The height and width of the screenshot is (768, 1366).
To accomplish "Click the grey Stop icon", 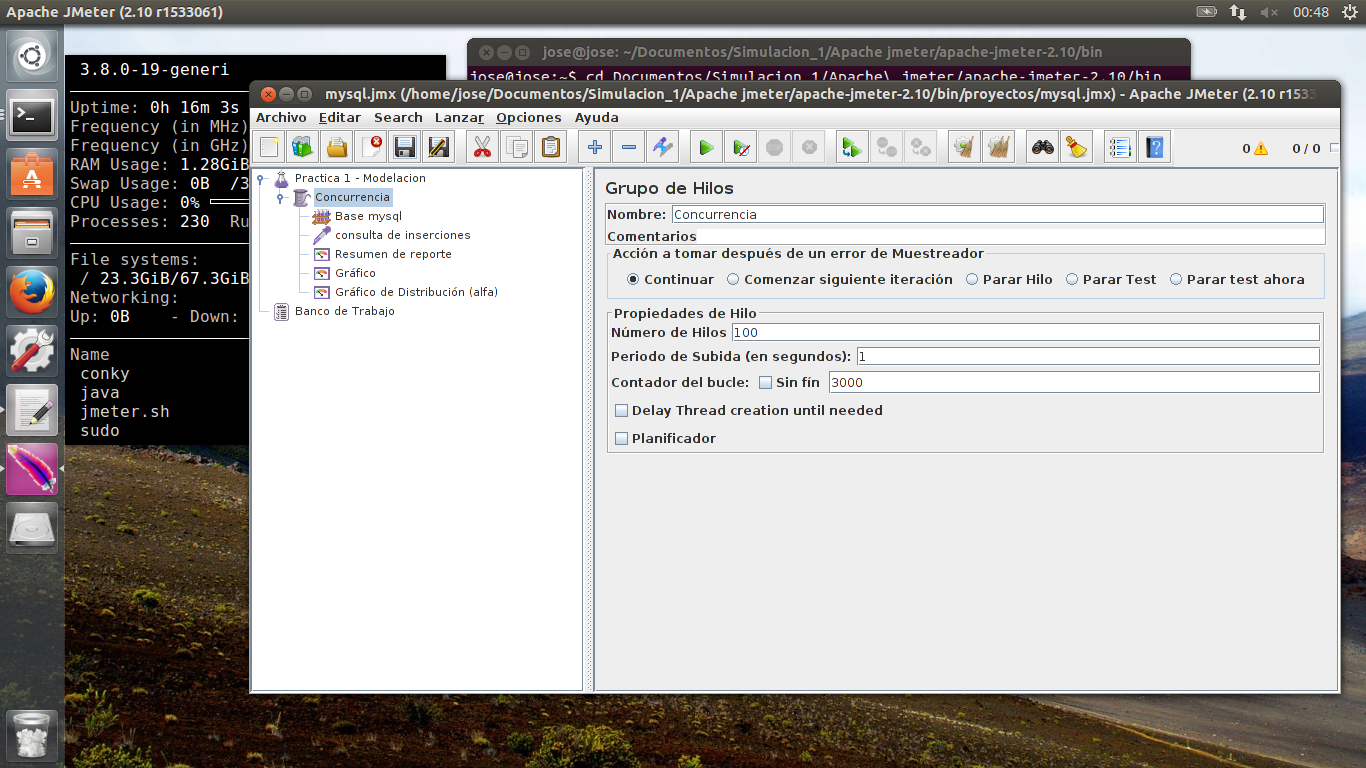I will (774, 148).
